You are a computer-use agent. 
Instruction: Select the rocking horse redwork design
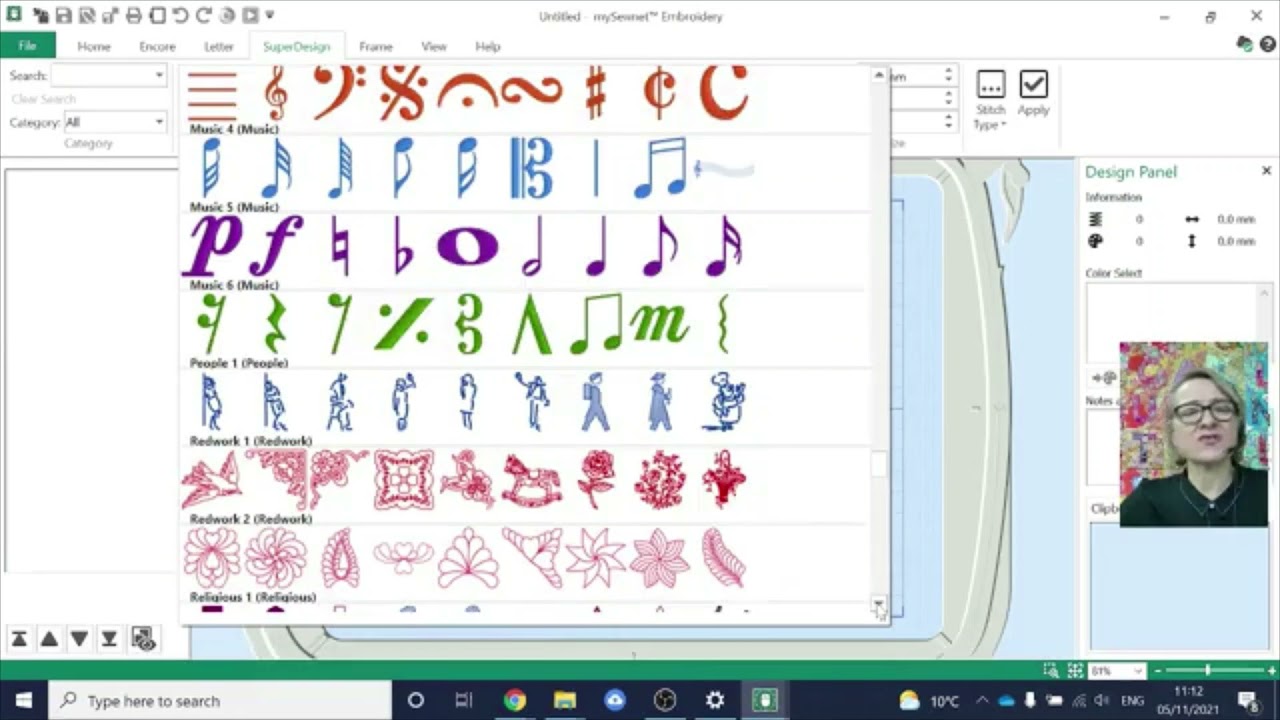pos(531,481)
